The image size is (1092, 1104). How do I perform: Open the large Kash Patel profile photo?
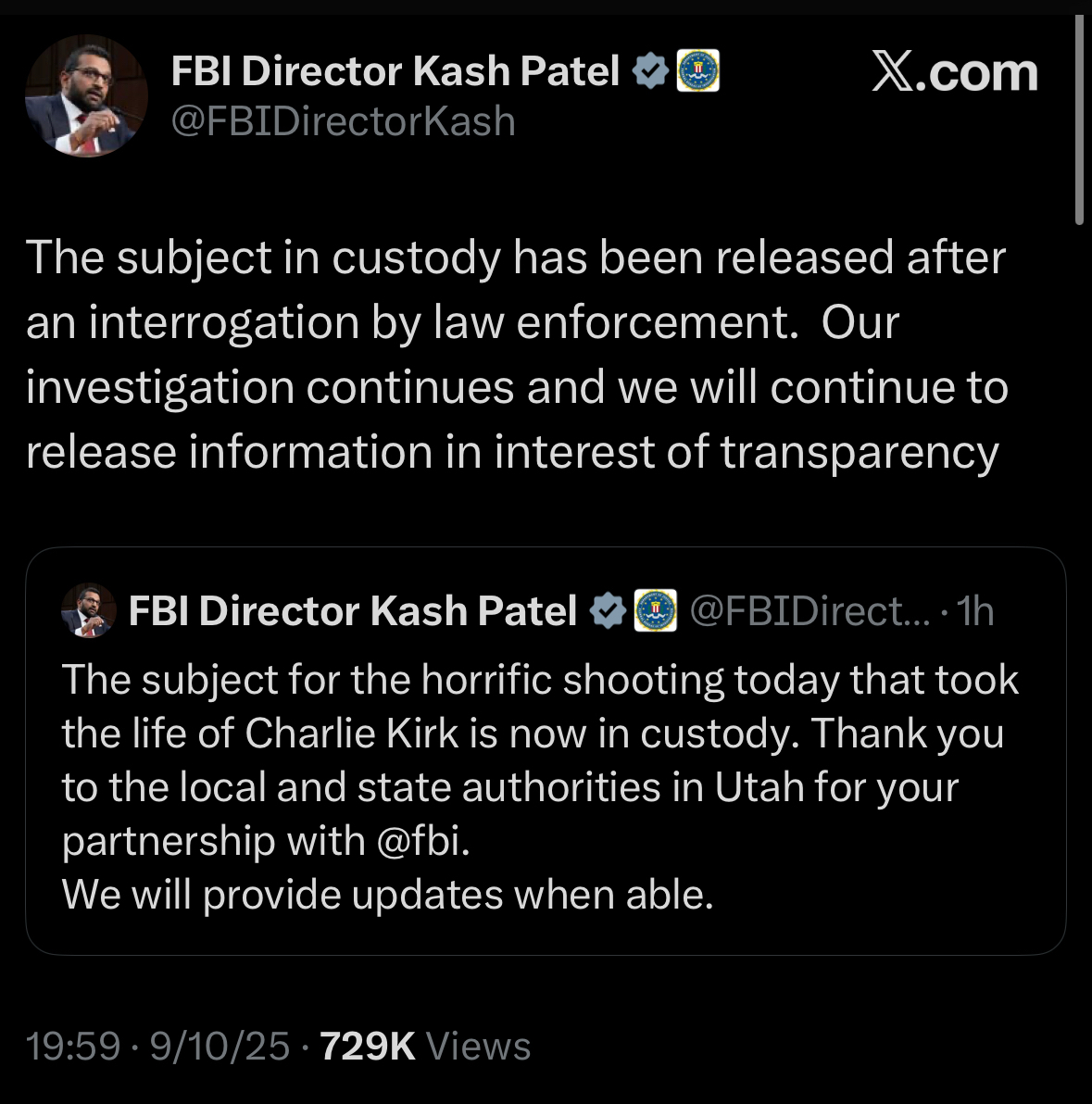point(85,96)
